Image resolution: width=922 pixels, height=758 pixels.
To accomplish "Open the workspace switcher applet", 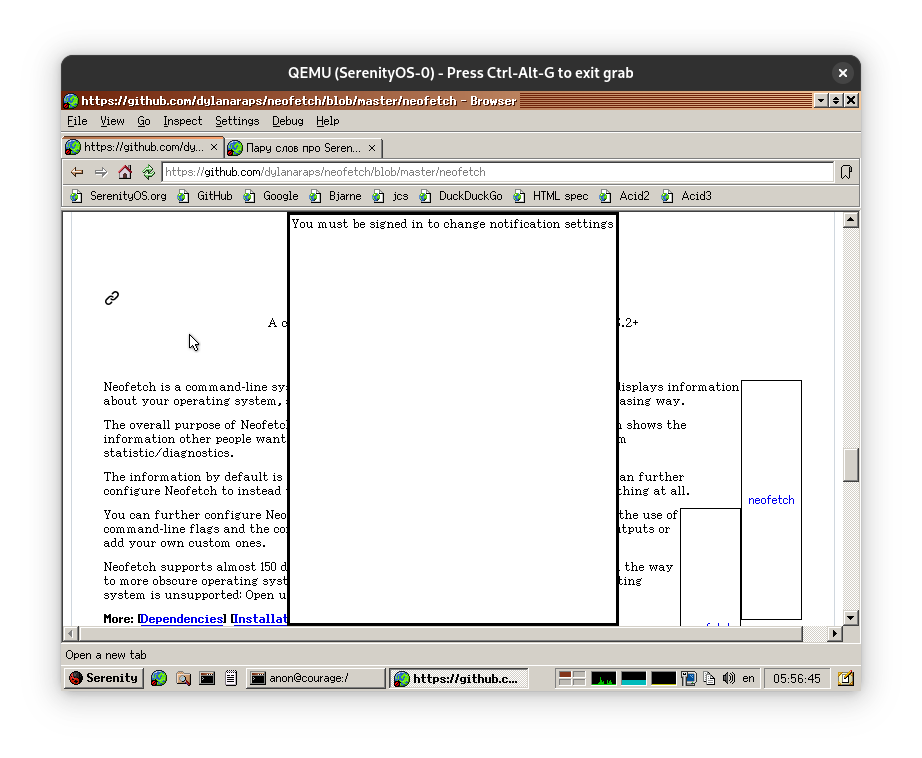I will (572, 678).
